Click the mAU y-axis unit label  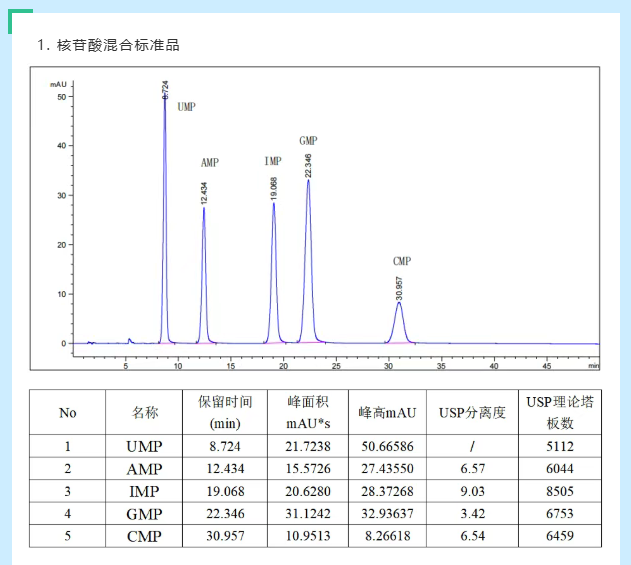[59, 84]
